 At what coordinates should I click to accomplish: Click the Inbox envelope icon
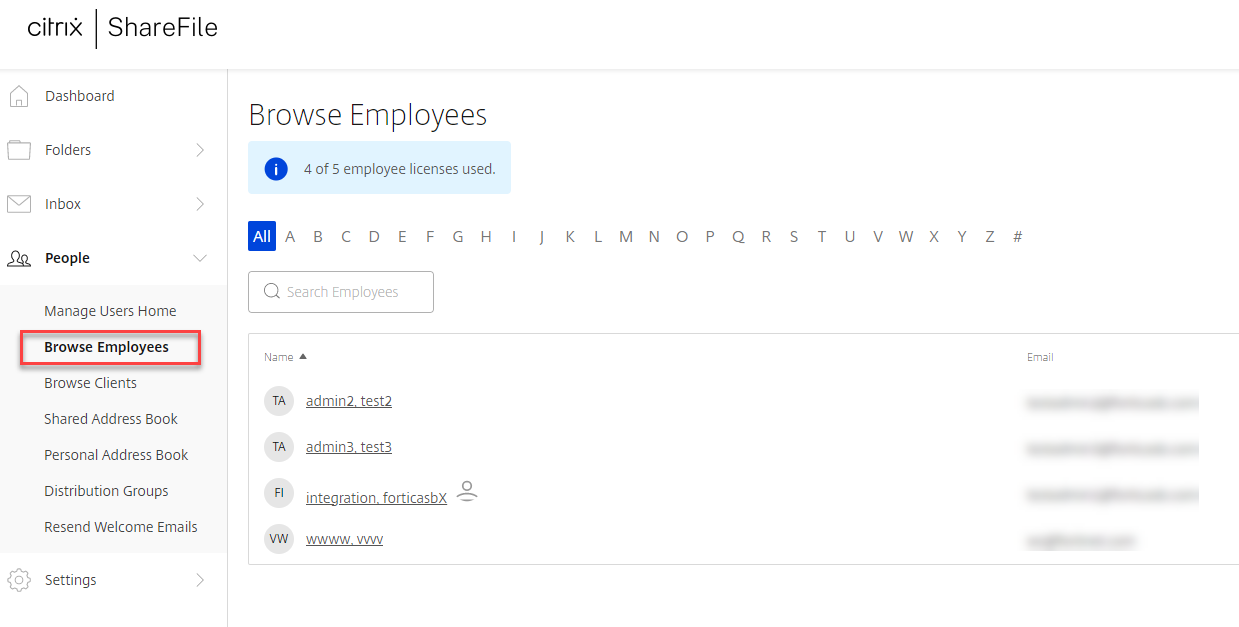click(19, 204)
